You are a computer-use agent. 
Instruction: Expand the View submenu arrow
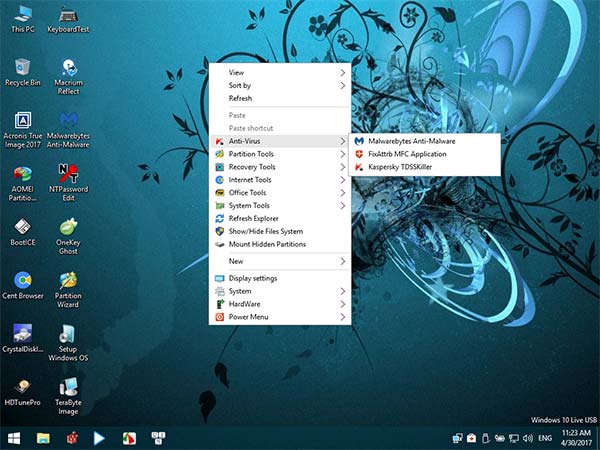(x=342, y=73)
